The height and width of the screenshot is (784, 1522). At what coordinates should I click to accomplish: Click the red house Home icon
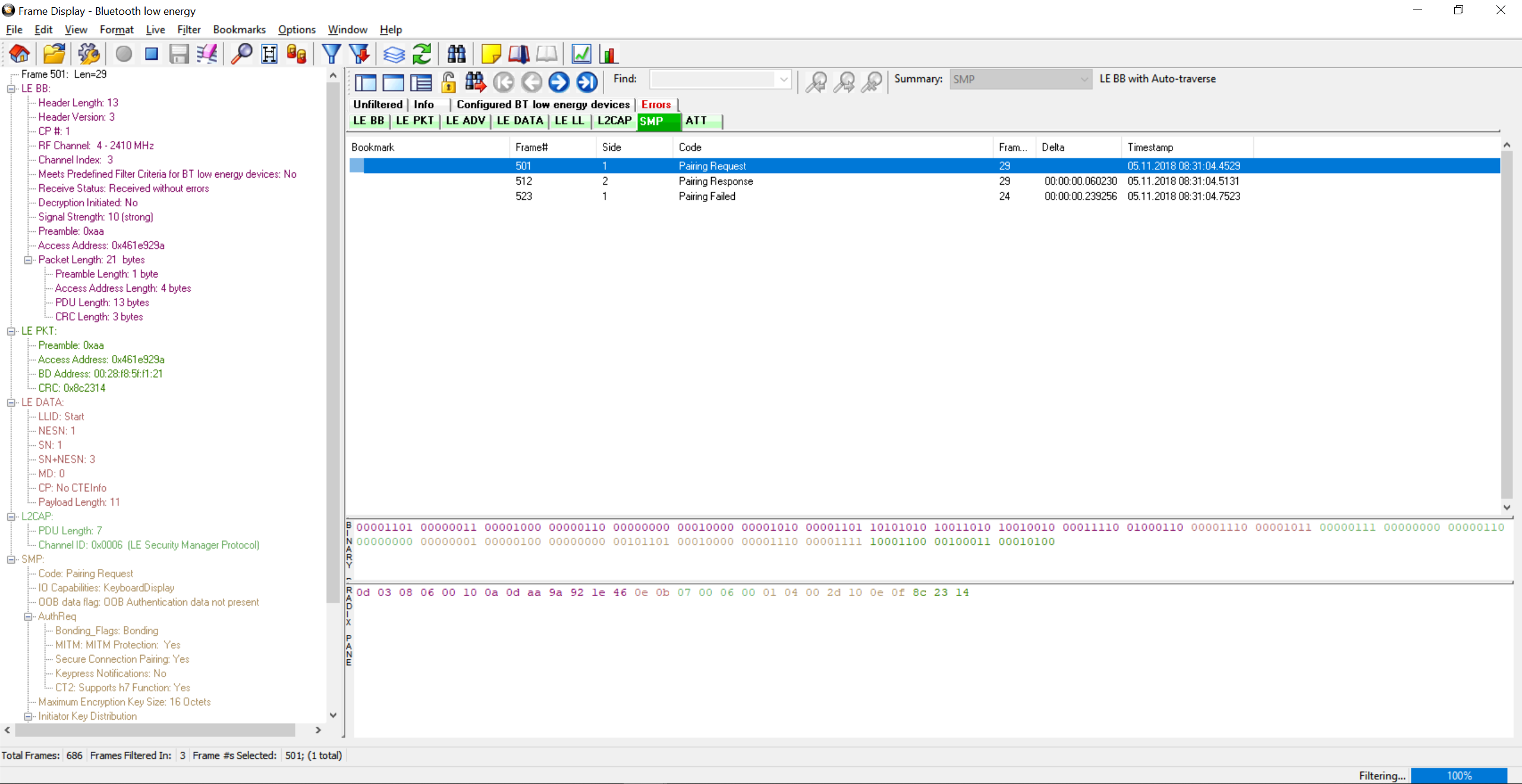20,54
